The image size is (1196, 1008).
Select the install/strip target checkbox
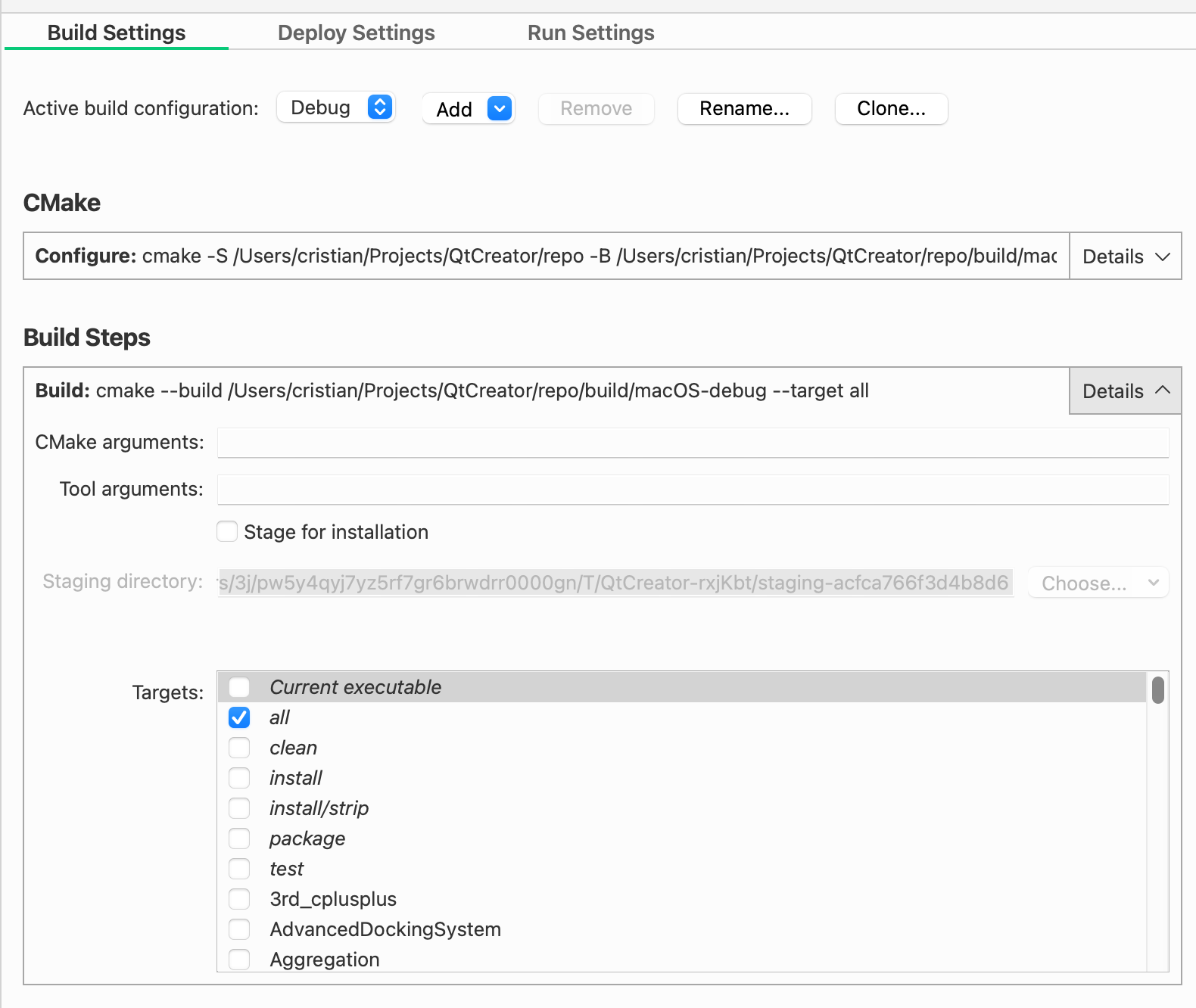point(239,808)
